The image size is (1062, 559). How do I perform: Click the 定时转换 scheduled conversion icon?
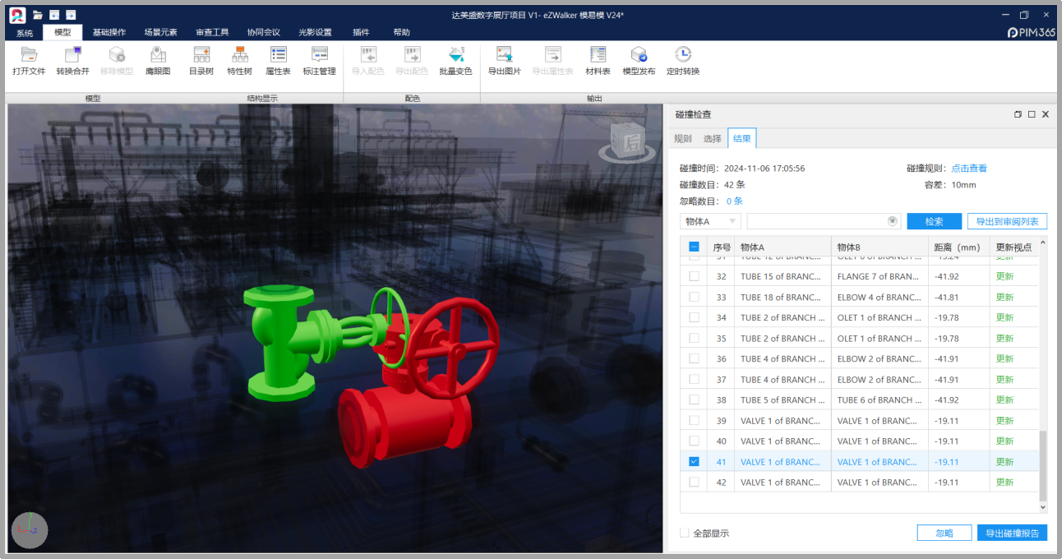tap(683, 55)
